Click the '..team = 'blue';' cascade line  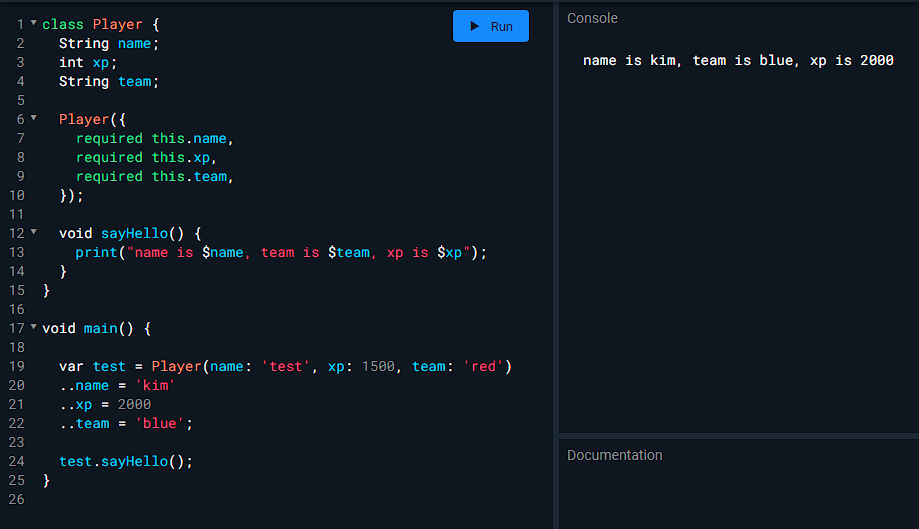(125, 424)
